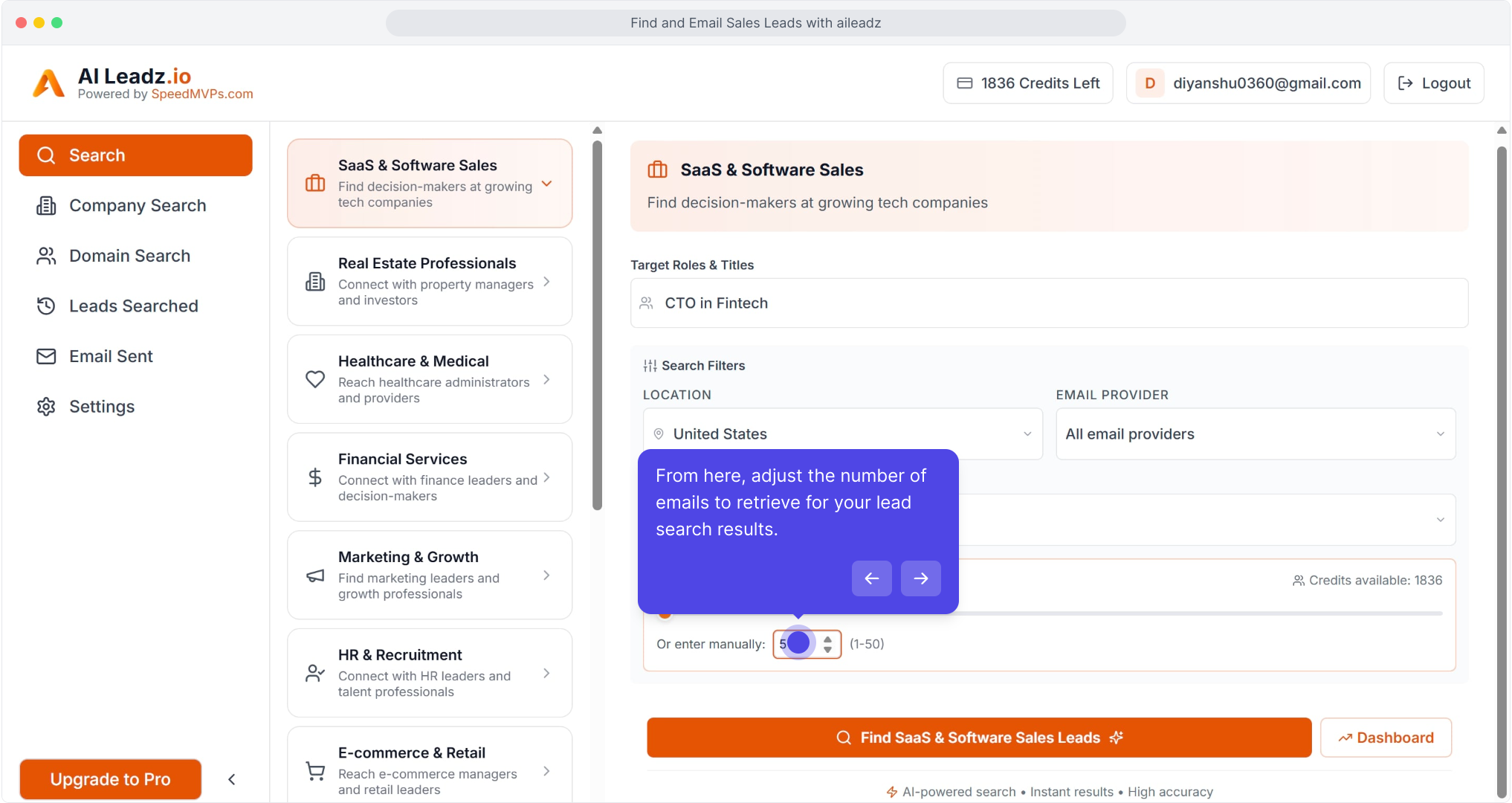Collapse sidebar with the chevron arrow
1512x803 pixels.
232,779
